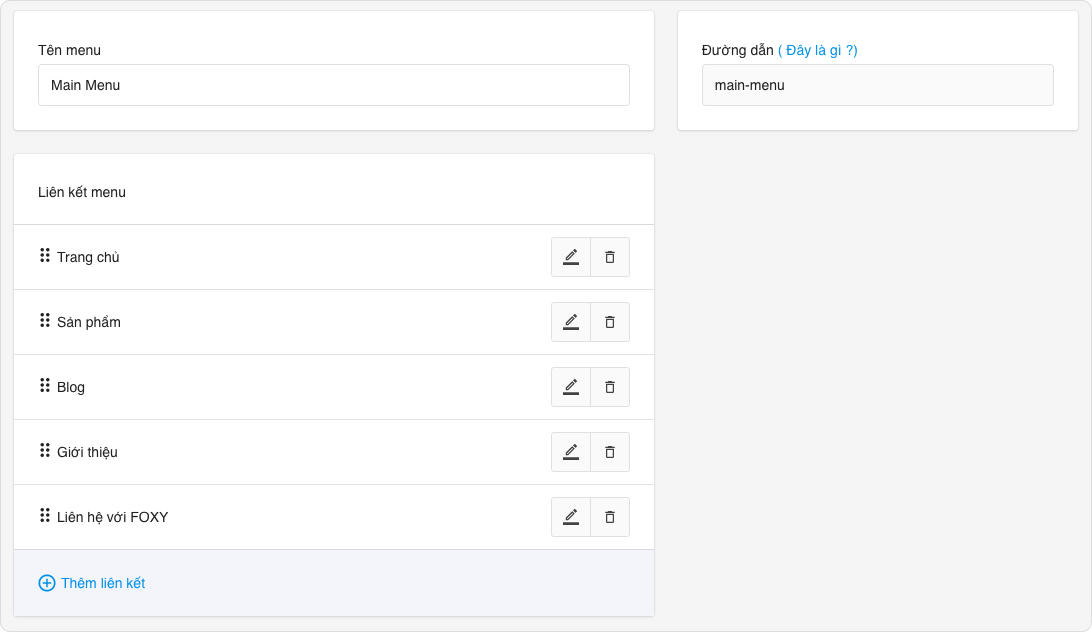Edit the Trang chủ menu link
The width and height of the screenshot is (1092, 632).
[571, 257]
